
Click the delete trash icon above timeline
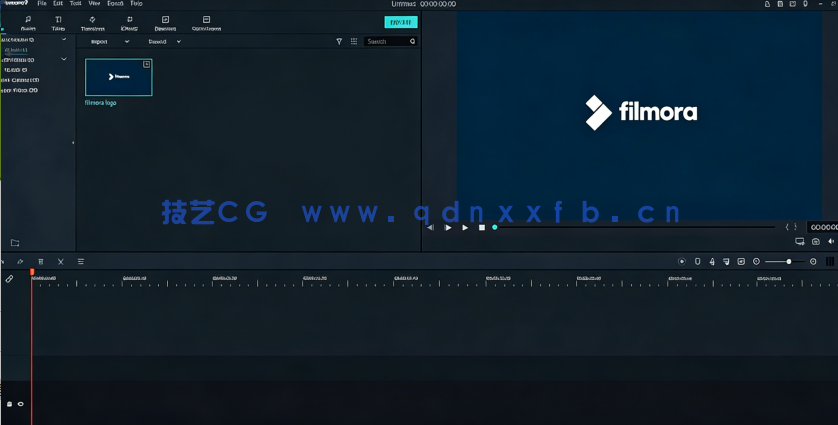click(x=41, y=262)
